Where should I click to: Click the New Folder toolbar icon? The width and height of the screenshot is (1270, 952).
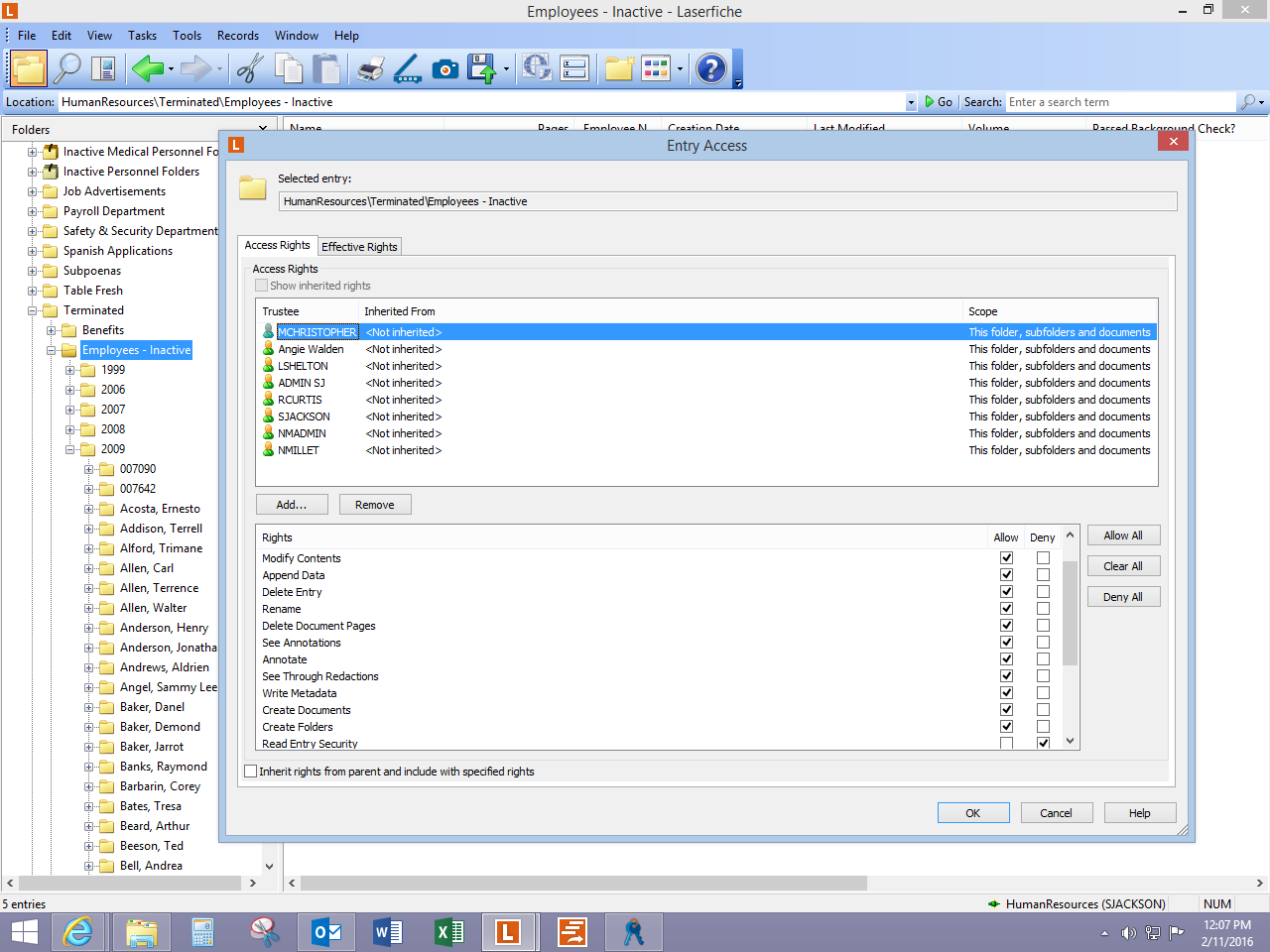click(x=619, y=68)
